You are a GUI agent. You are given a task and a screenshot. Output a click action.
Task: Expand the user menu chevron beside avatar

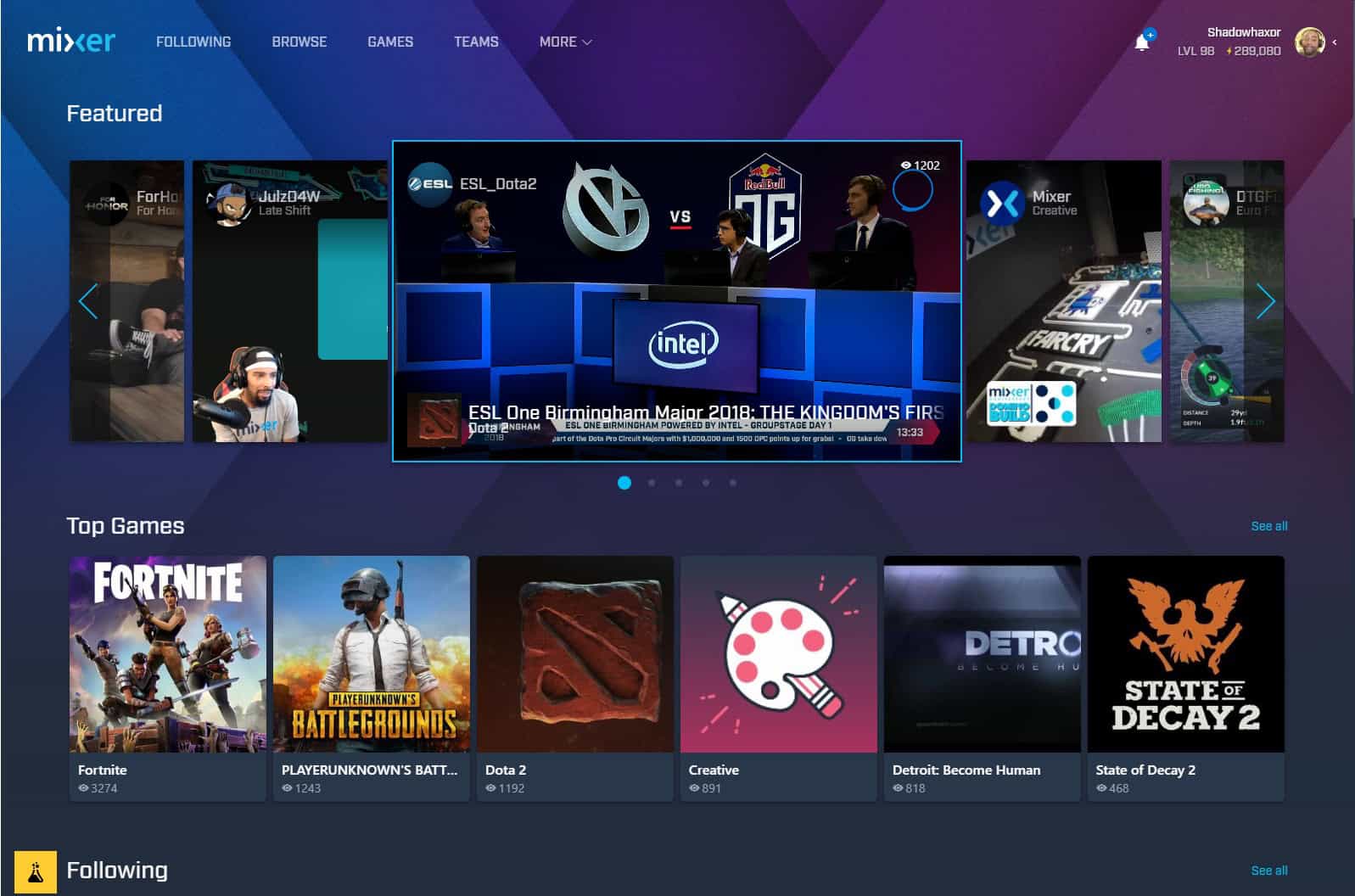click(1335, 42)
